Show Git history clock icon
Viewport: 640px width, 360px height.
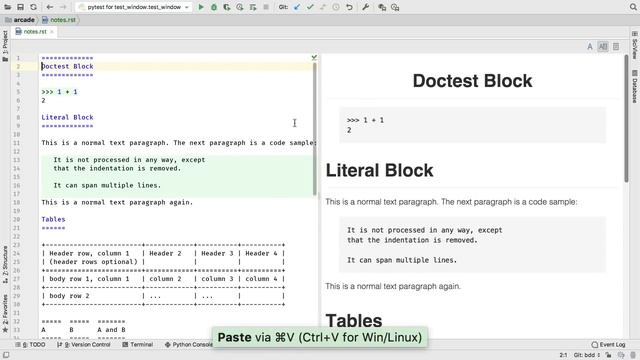click(x=336, y=7)
